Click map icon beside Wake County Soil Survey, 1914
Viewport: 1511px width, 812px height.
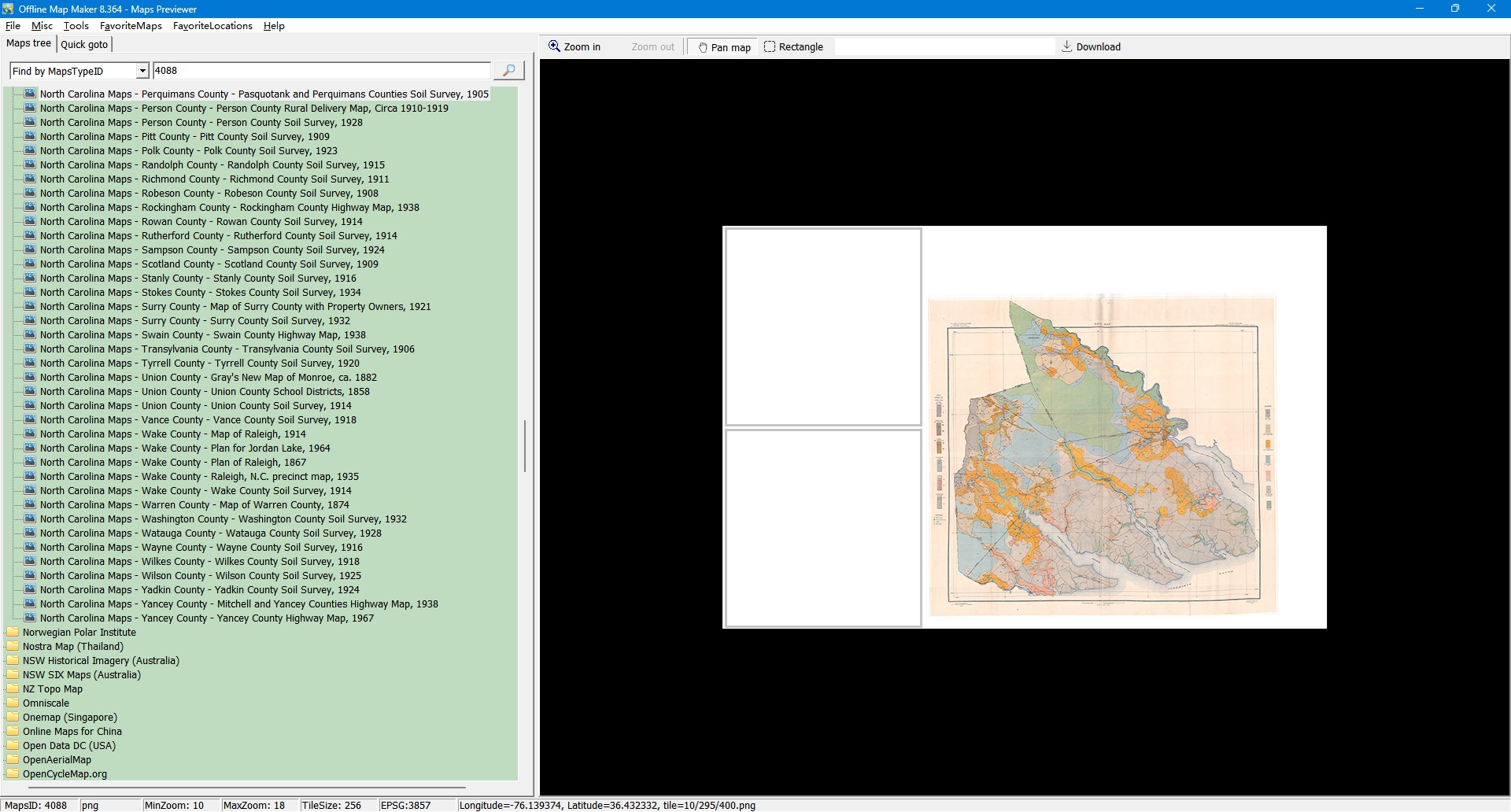[x=30, y=490]
